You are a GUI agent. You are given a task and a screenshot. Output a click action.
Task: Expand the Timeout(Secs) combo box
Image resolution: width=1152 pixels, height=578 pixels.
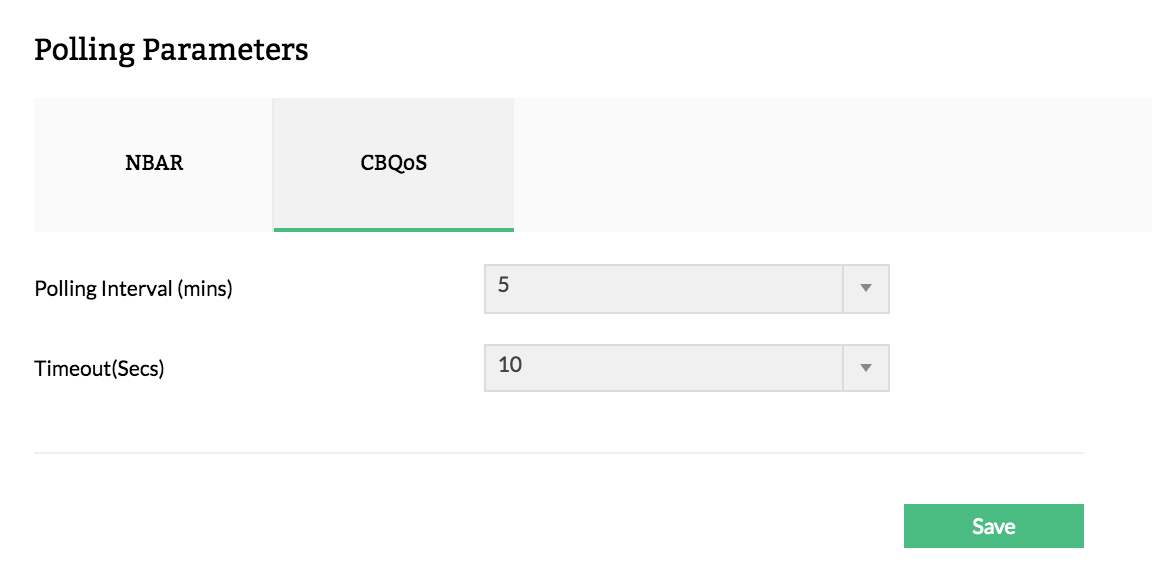665,368
